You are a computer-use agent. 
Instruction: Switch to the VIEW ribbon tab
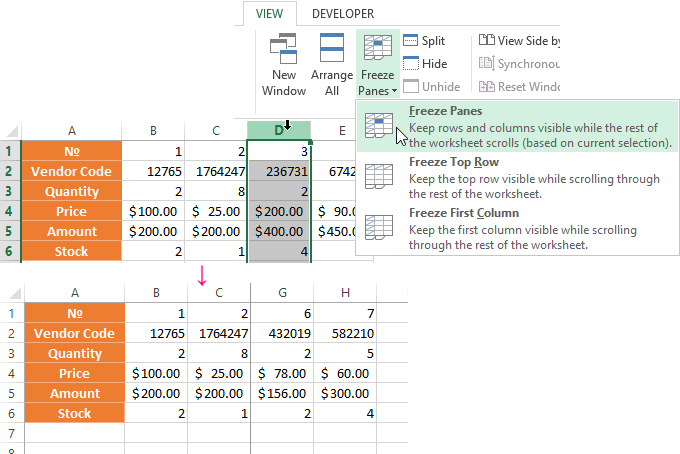pos(269,13)
